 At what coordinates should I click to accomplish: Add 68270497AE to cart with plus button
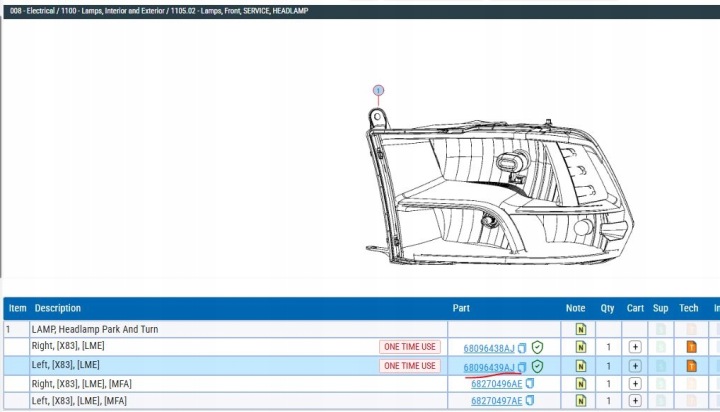[x=635, y=401]
